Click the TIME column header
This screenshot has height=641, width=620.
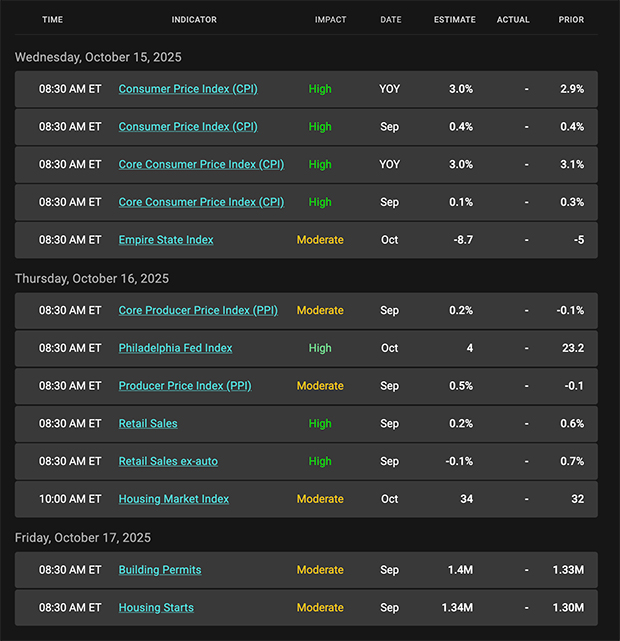[53, 20]
